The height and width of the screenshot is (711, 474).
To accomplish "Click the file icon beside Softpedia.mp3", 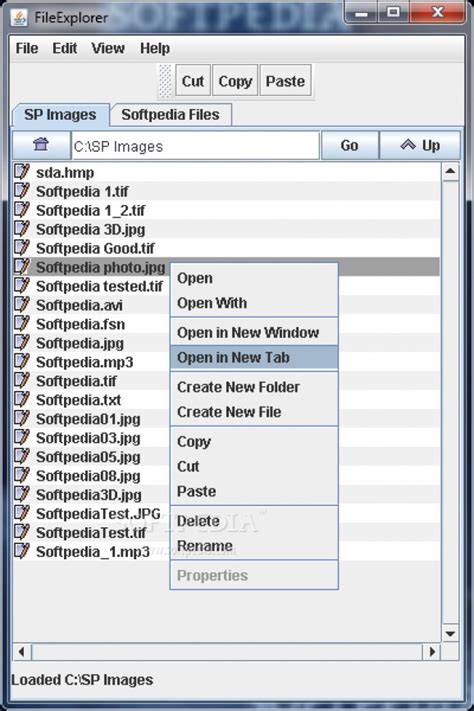I will (x=22, y=361).
